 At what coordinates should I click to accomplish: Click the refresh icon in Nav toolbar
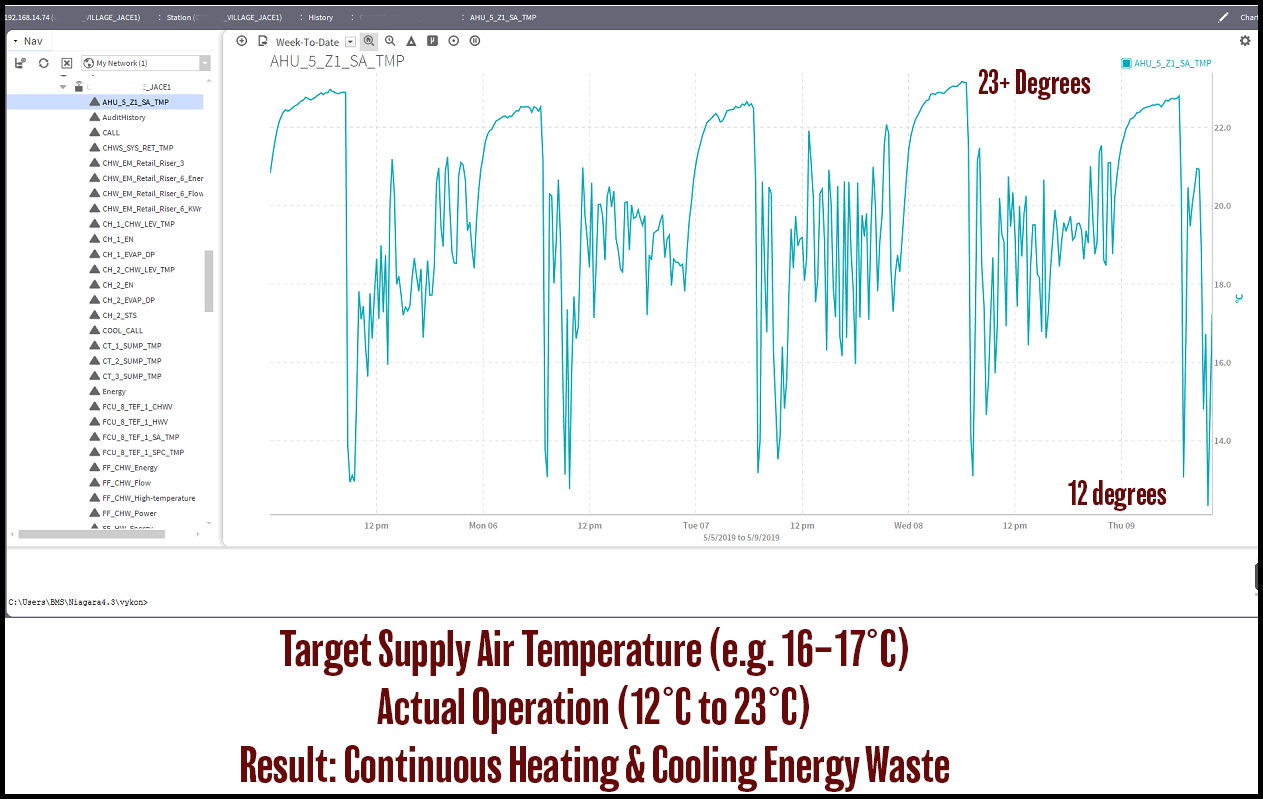pyautogui.click(x=43, y=63)
